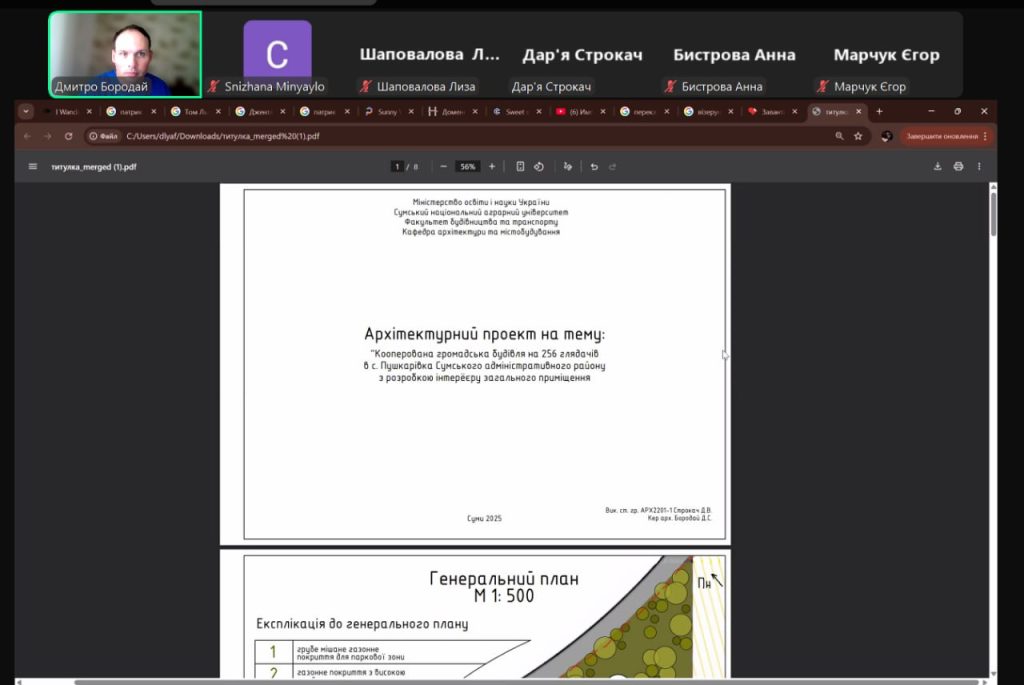Viewport: 1024px width, 685px height.
Task: Close the Sunny tab
Action: [x=411, y=112]
